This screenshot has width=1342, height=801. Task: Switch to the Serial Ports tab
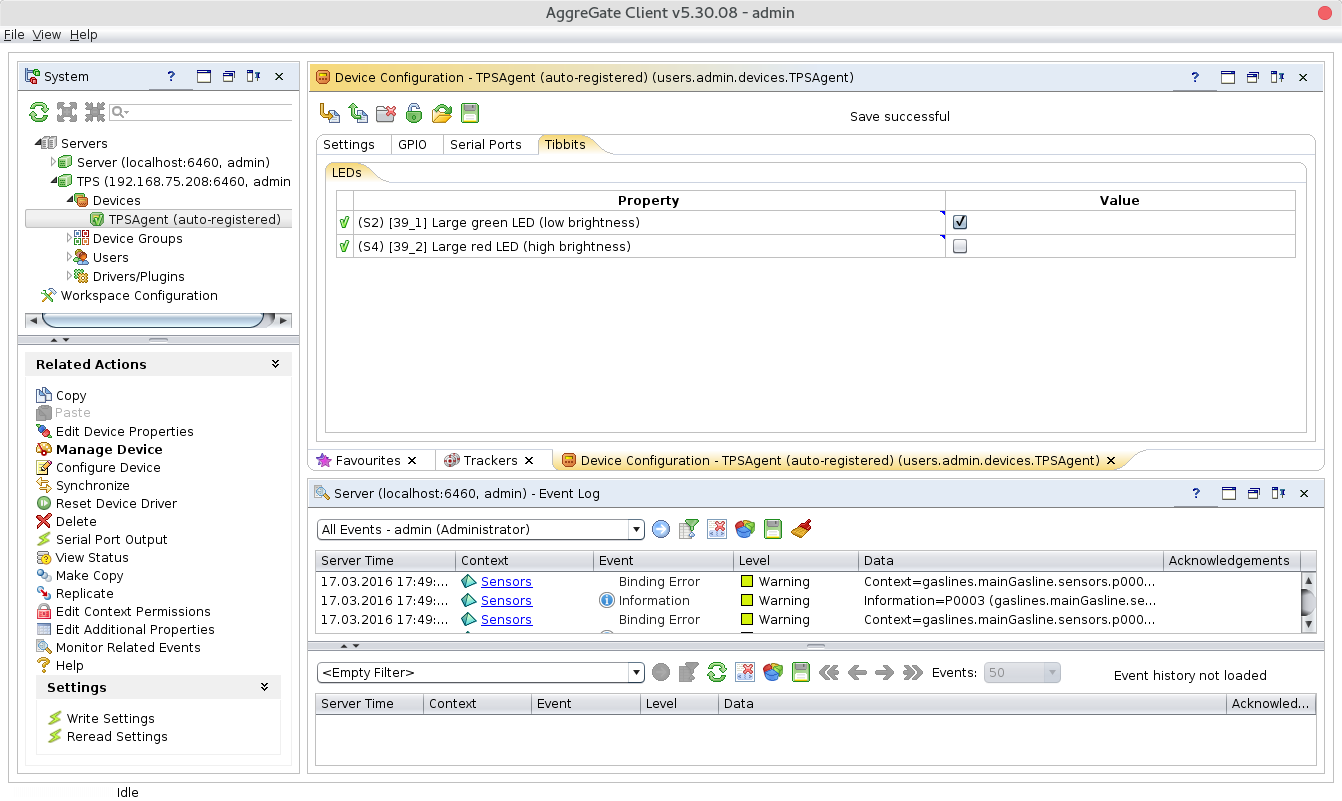[486, 144]
